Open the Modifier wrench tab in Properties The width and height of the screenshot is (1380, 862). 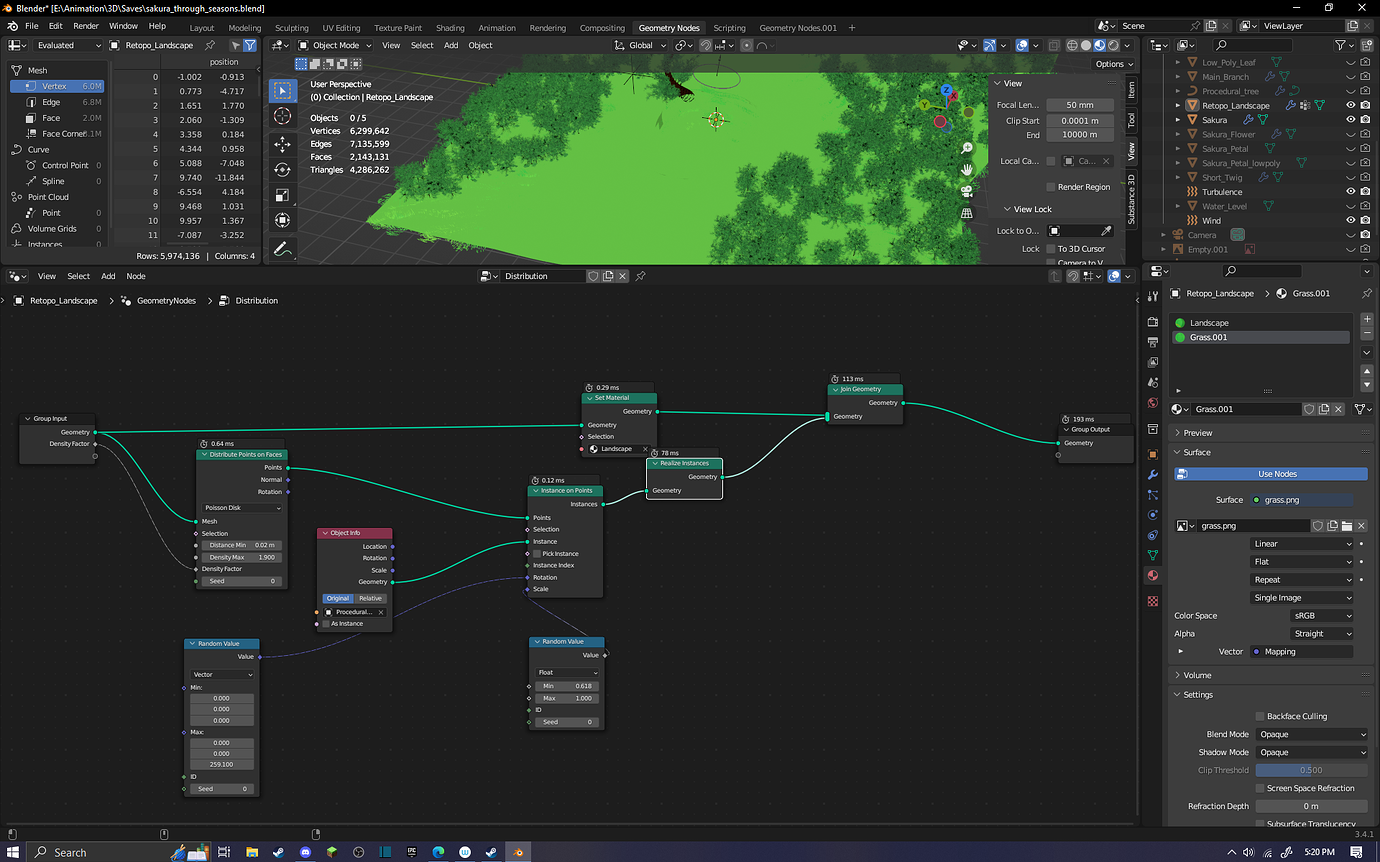(x=1153, y=475)
